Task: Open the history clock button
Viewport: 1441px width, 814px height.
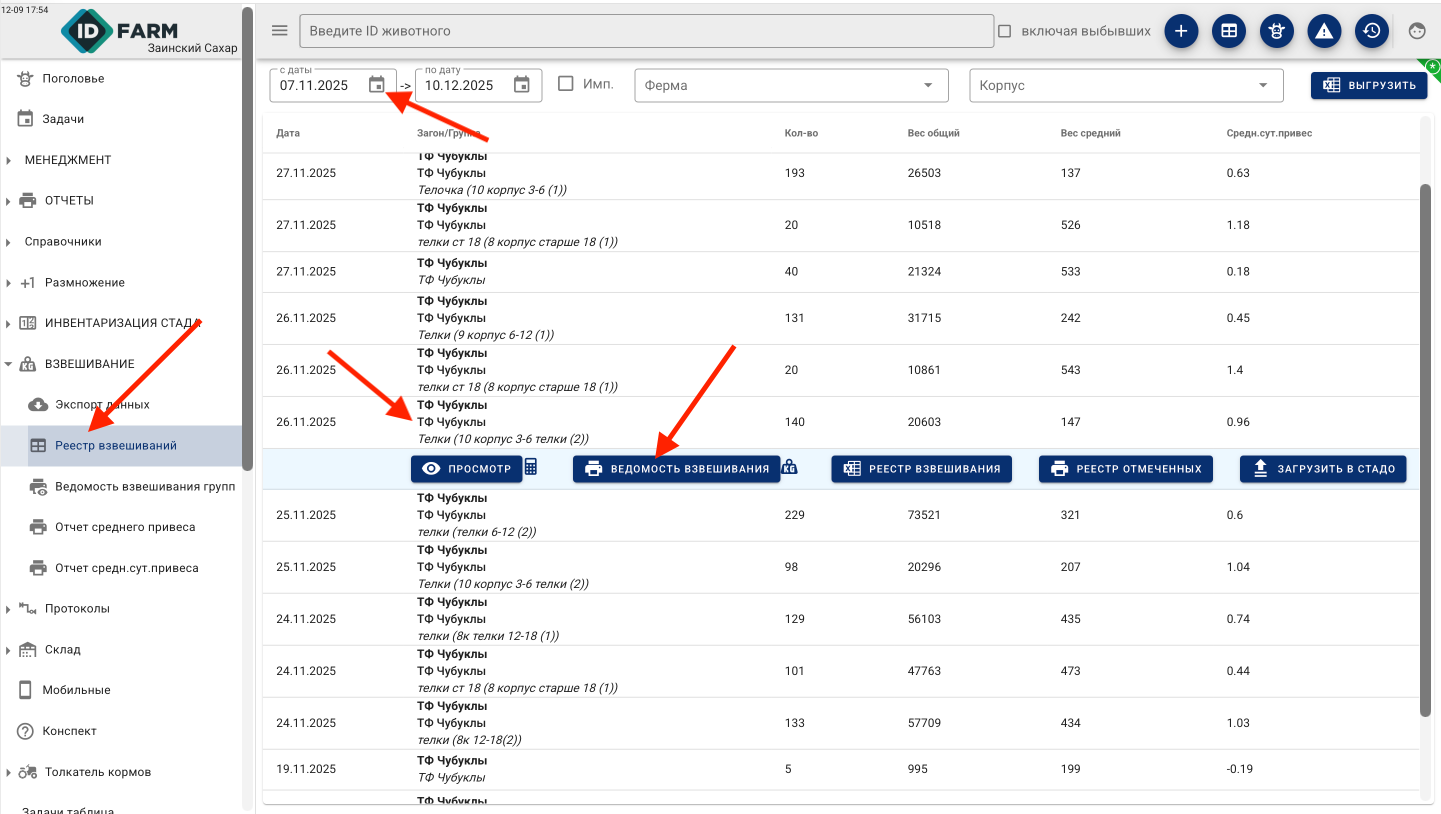Action: pyautogui.click(x=1372, y=31)
